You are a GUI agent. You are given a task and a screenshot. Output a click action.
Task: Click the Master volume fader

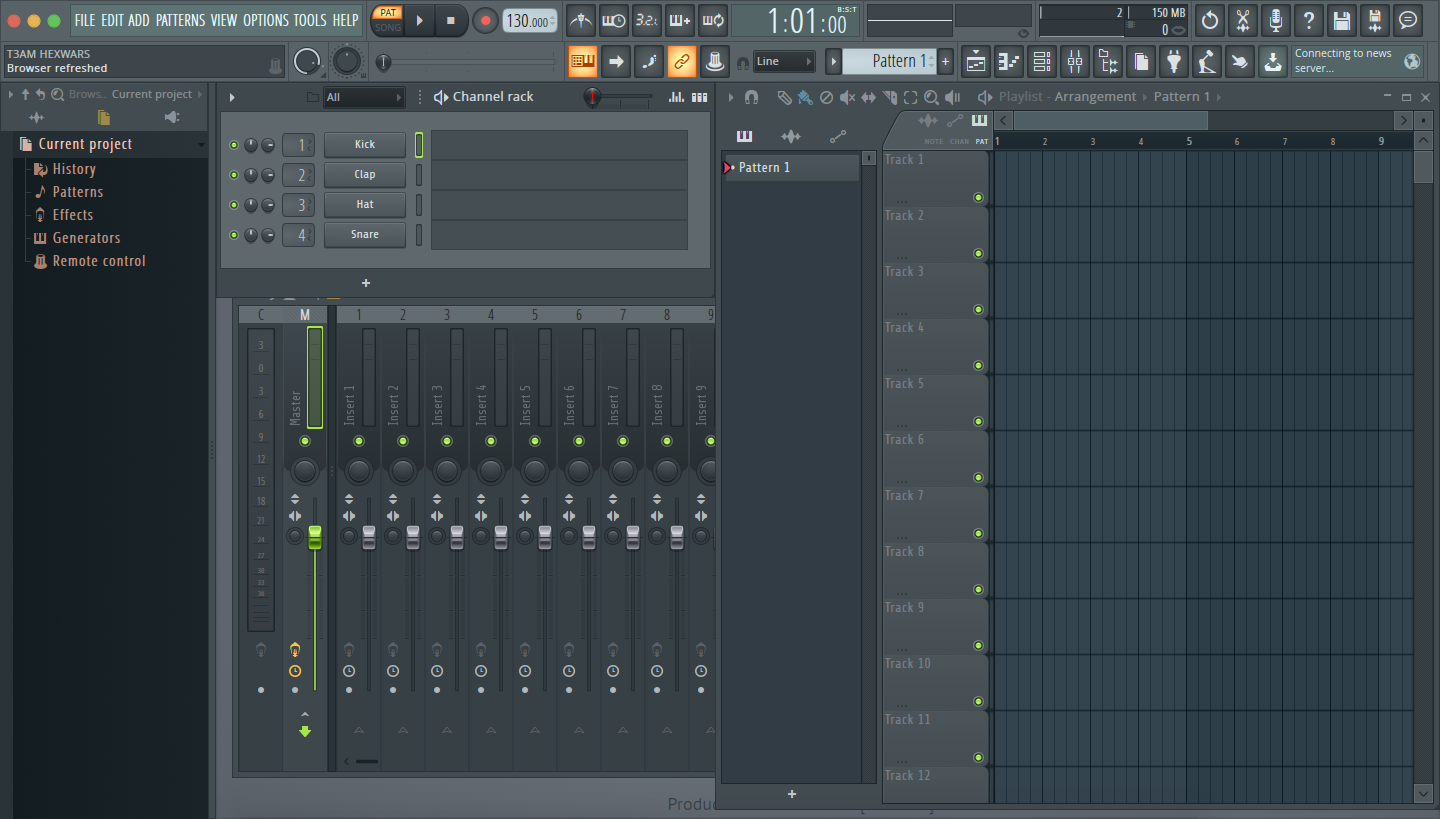click(x=315, y=537)
